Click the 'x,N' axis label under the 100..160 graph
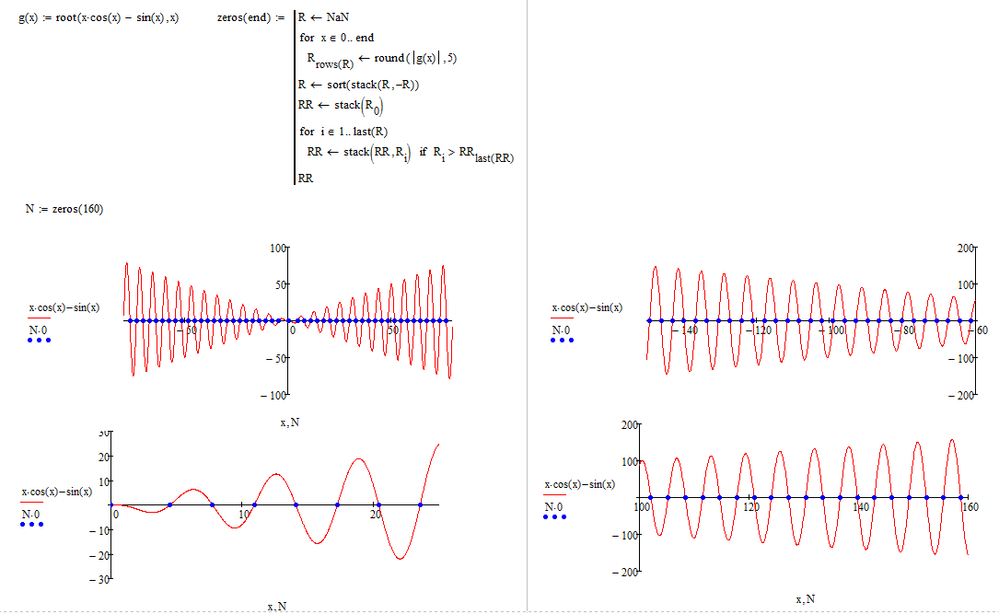The height and width of the screenshot is (613, 999). [x=805, y=599]
